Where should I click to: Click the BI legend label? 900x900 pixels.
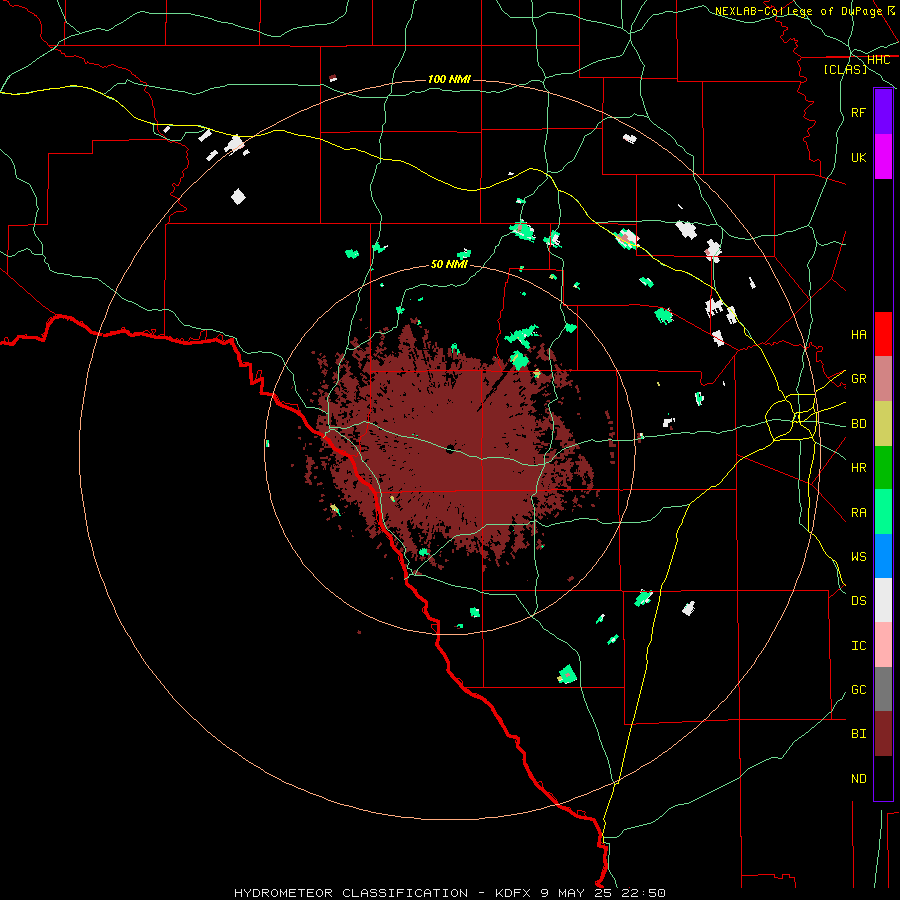(858, 734)
